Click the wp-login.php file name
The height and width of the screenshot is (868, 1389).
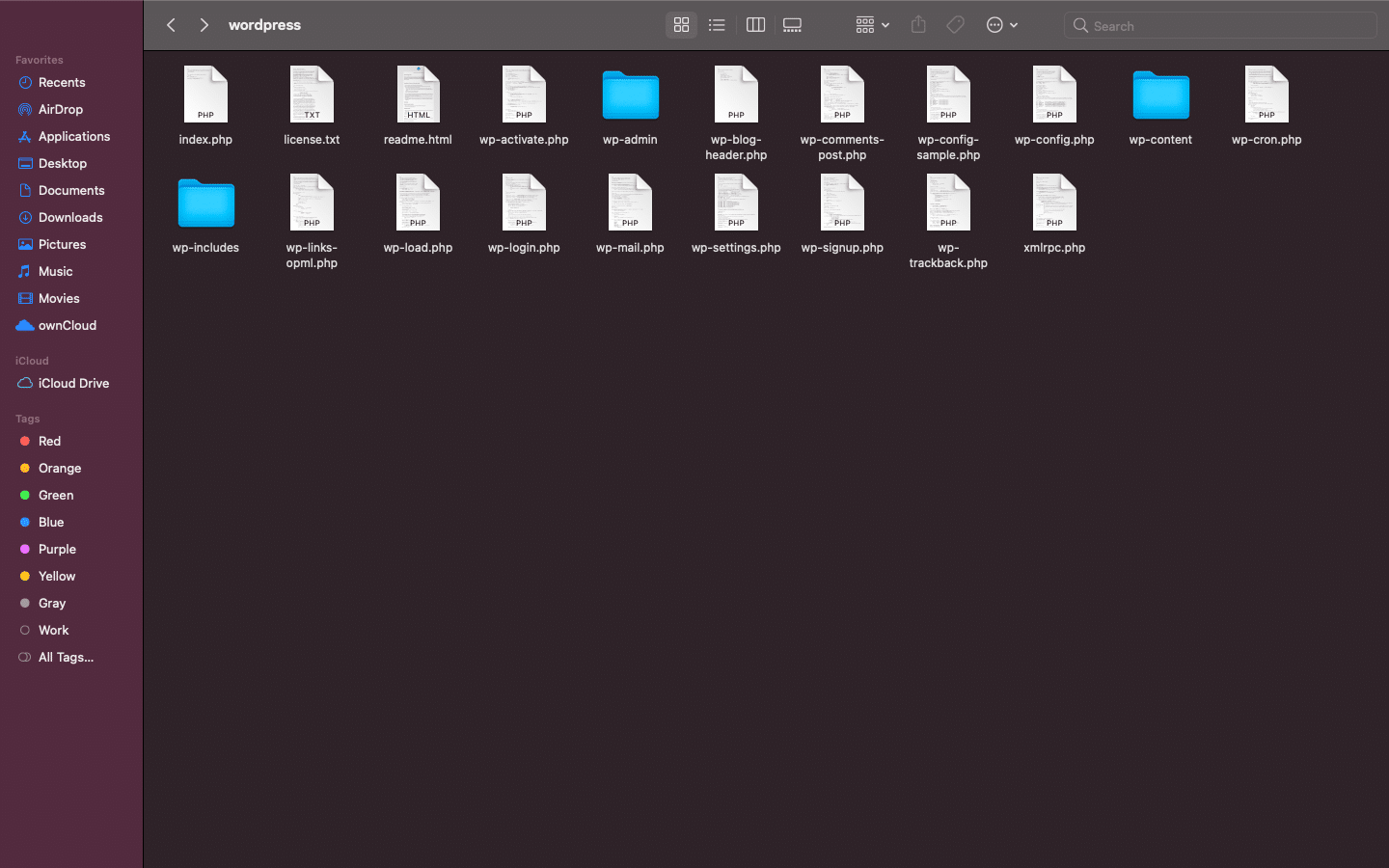[524, 248]
